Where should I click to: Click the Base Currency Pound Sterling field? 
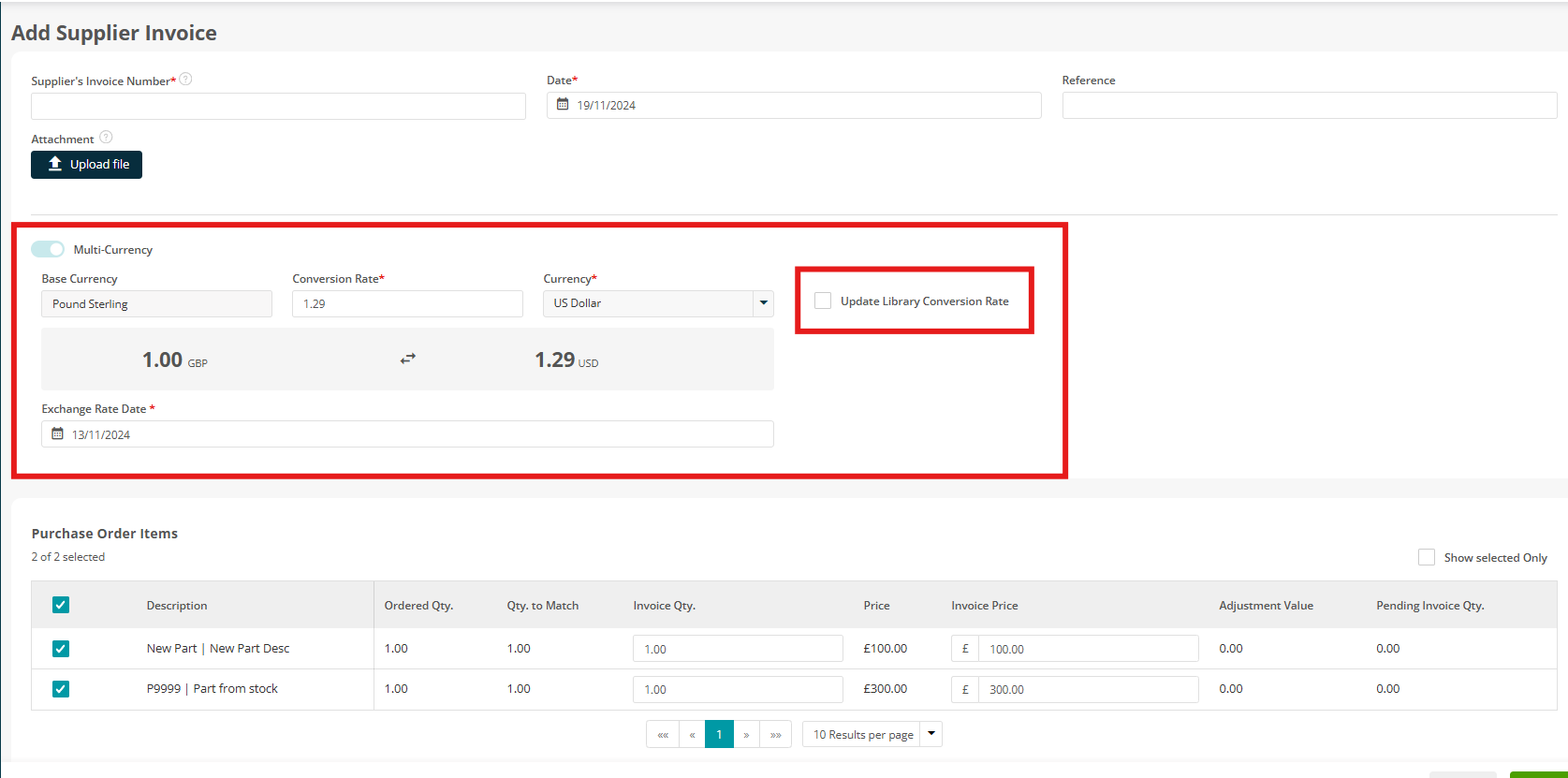click(x=156, y=303)
